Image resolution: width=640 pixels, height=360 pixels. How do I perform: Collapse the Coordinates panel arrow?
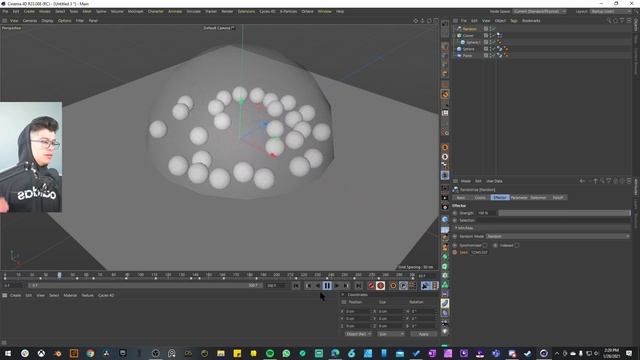(x=343, y=295)
